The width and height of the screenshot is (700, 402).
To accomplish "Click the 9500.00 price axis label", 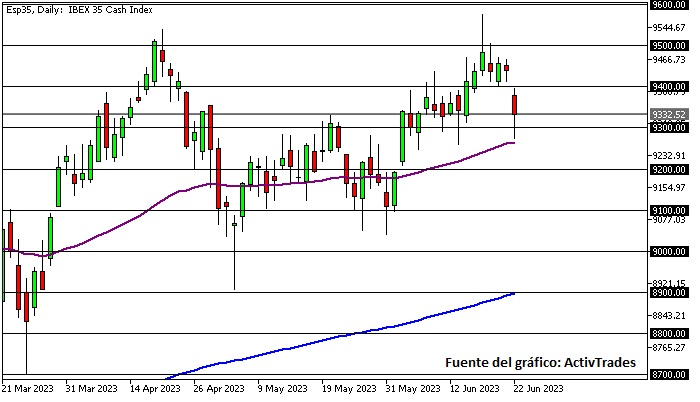I will pos(668,46).
